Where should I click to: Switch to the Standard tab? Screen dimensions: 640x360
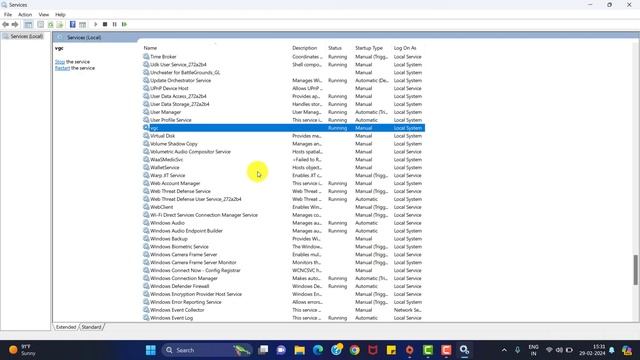click(x=91, y=327)
